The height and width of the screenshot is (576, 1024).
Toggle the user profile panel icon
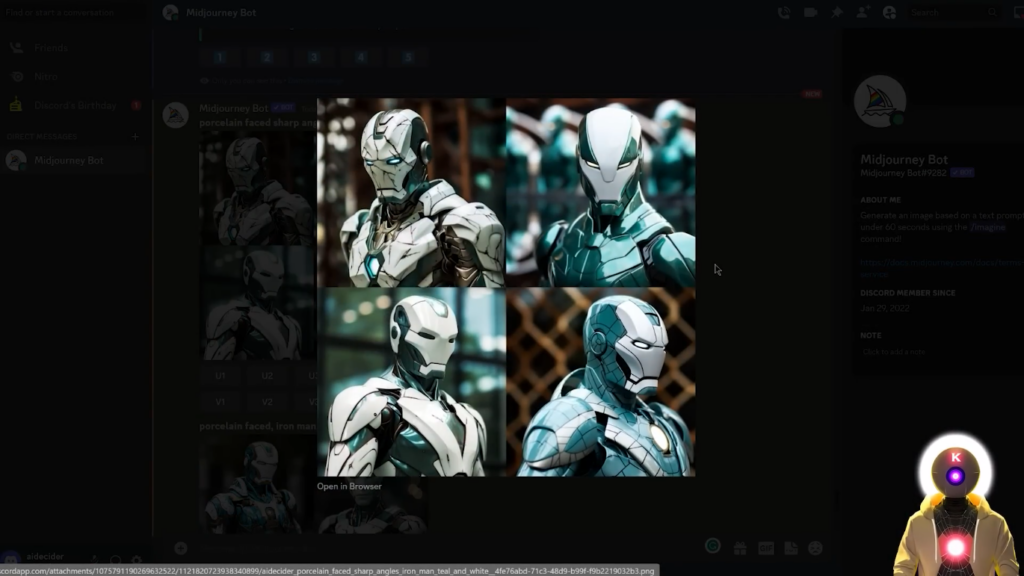coord(889,12)
